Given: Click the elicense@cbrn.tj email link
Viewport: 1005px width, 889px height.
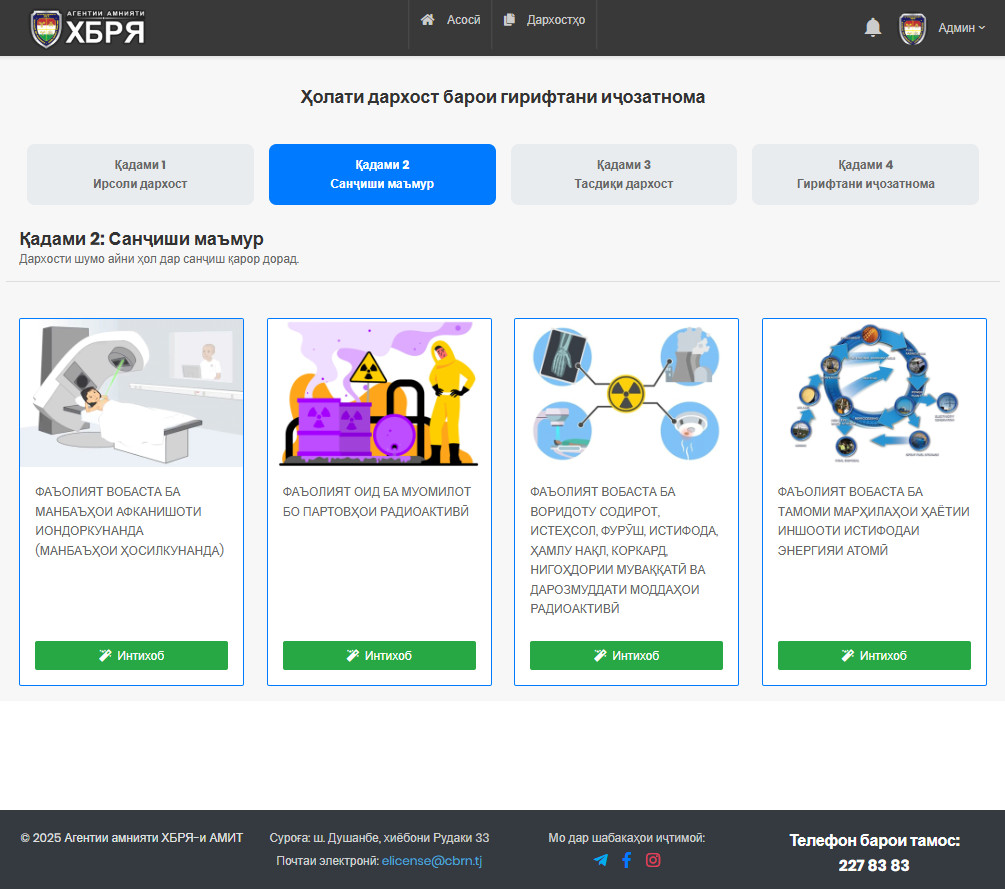Looking at the screenshot, I should coord(432,861).
